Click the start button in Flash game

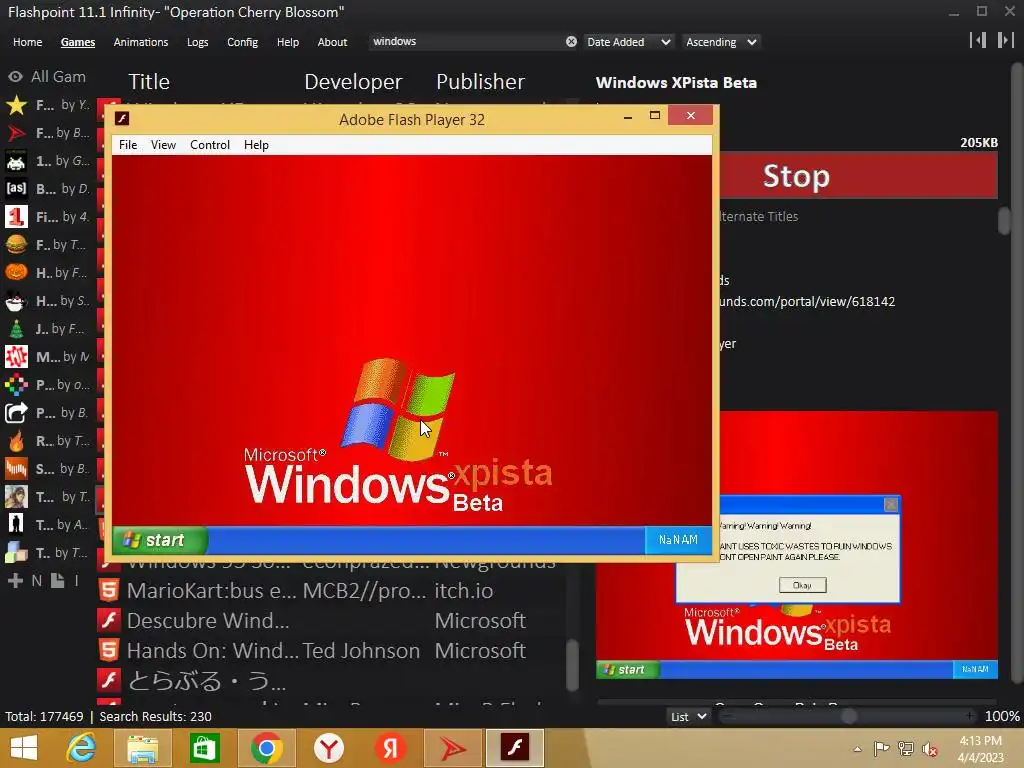pyautogui.click(x=159, y=540)
